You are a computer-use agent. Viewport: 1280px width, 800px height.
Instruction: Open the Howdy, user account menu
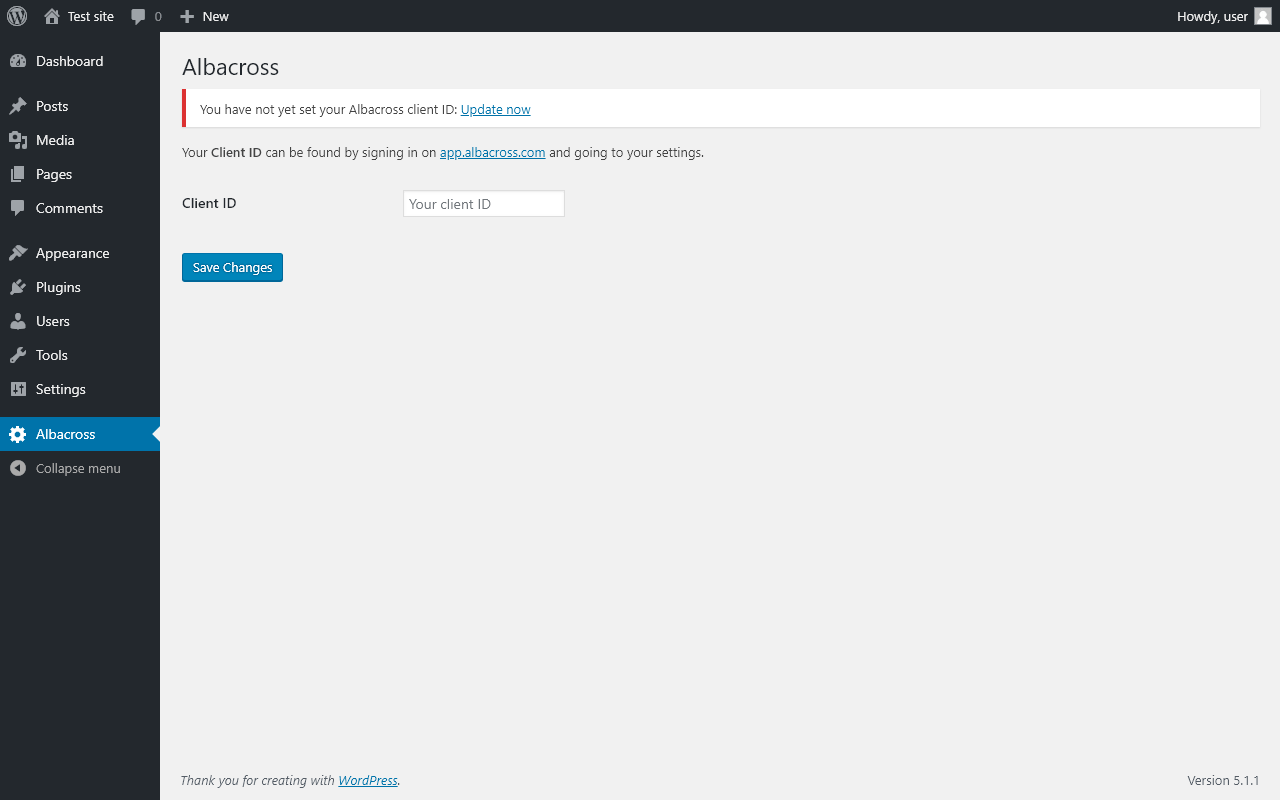point(1212,16)
